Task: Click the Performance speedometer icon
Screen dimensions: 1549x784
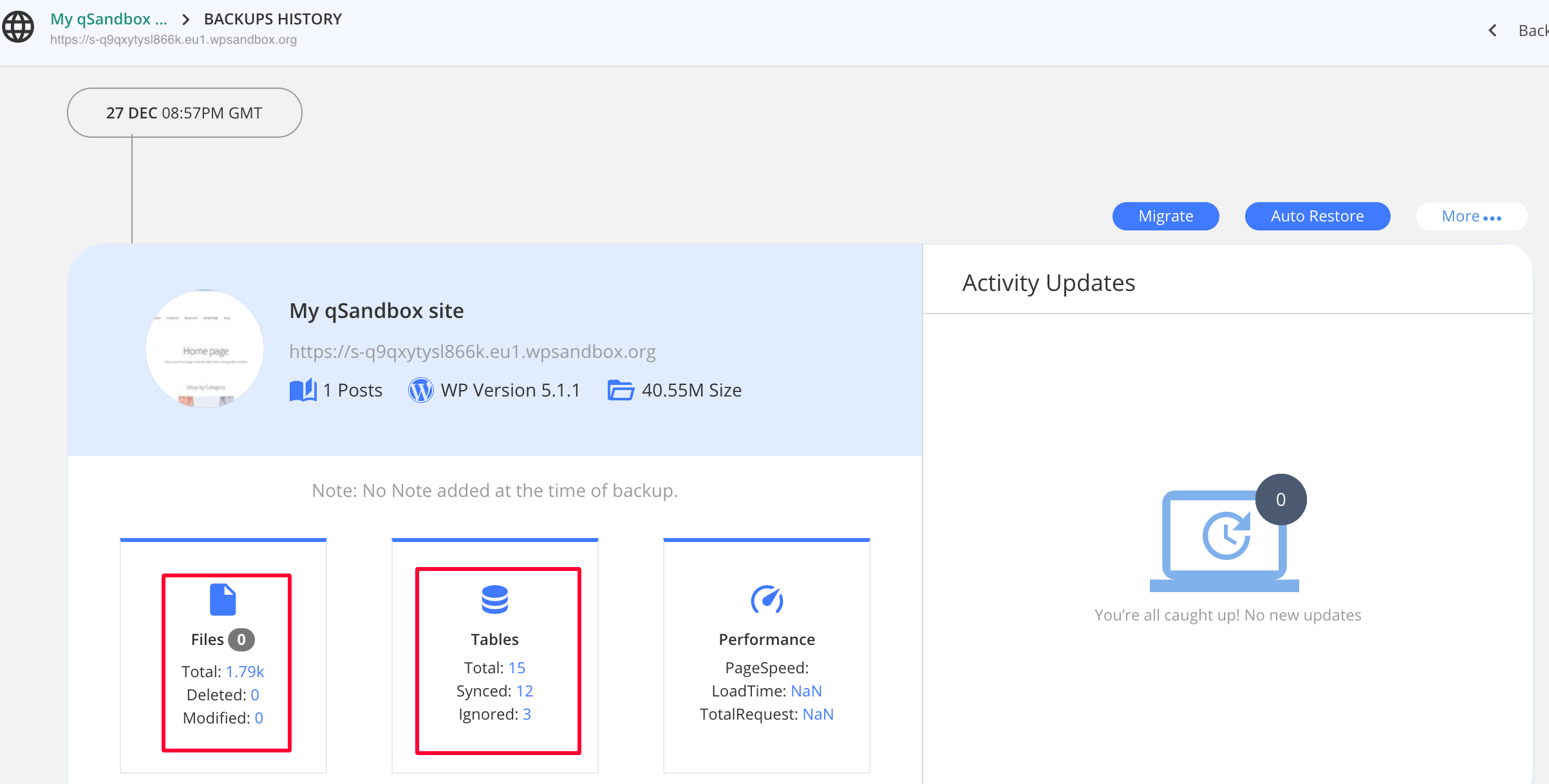Action: [x=766, y=600]
